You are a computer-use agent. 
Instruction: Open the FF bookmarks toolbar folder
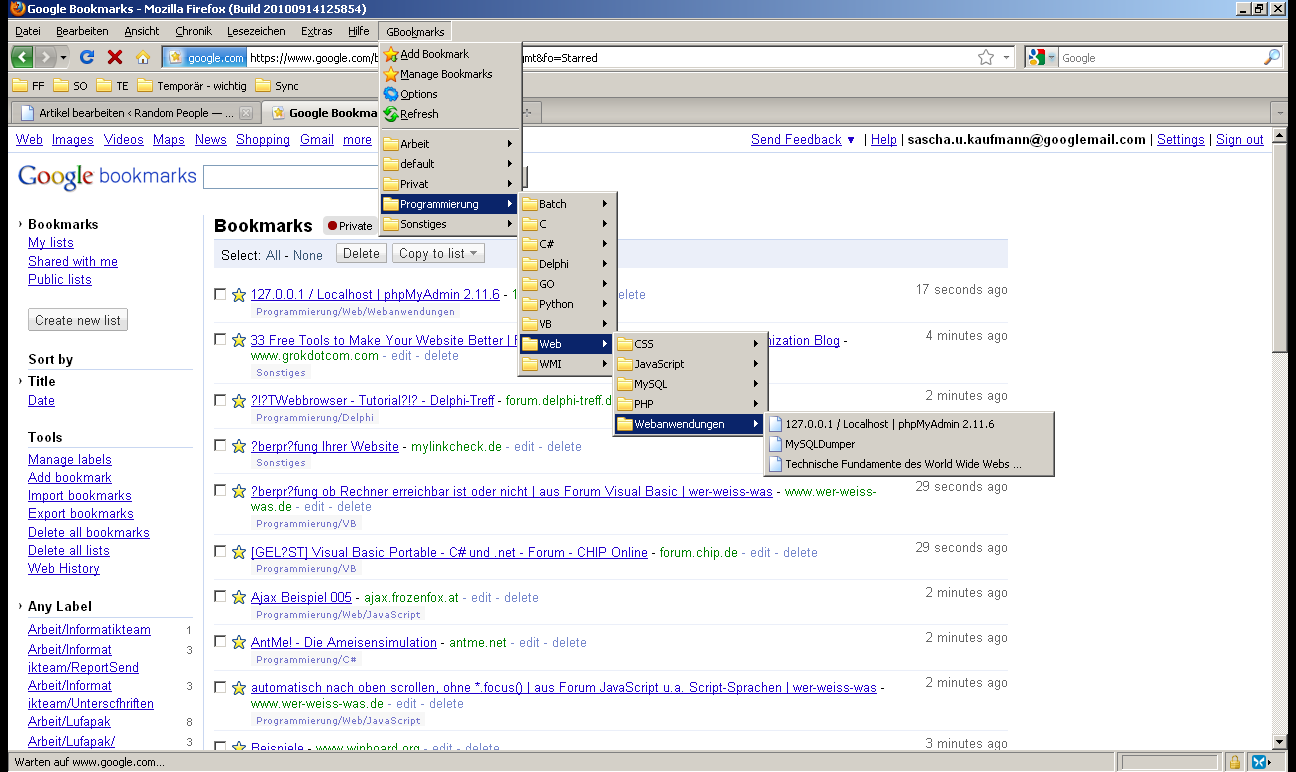coord(28,86)
